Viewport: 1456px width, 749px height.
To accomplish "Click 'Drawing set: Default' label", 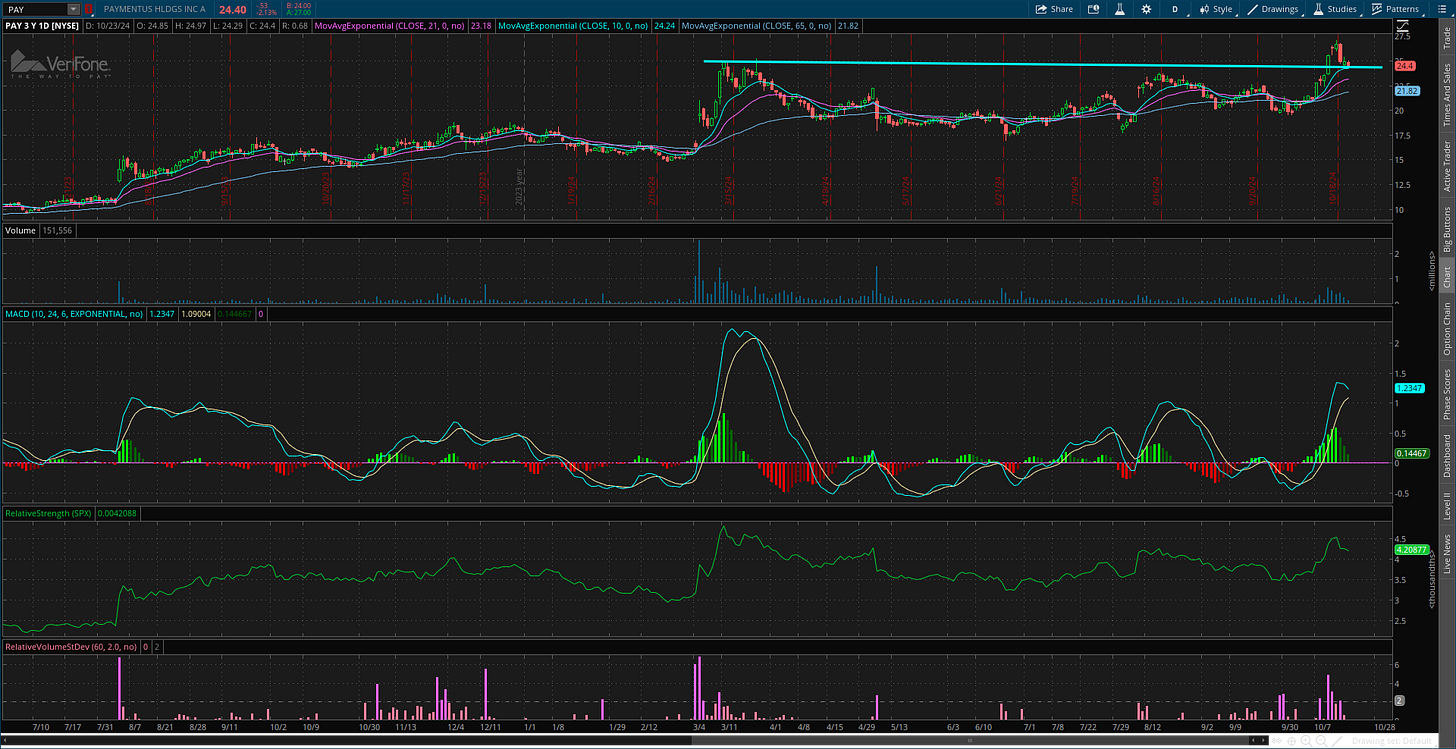I will pos(1392,741).
